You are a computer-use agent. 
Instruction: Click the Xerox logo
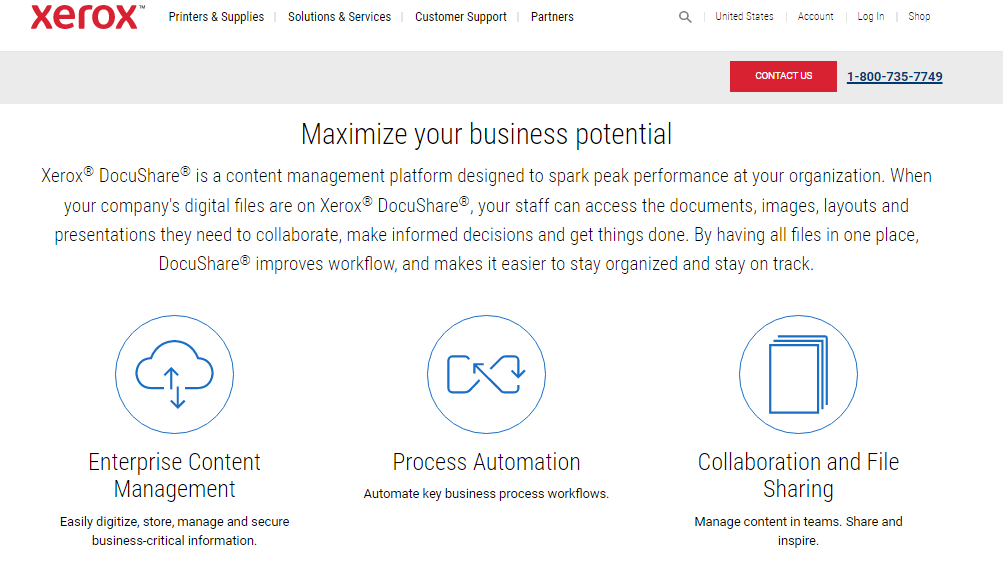pos(85,16)
